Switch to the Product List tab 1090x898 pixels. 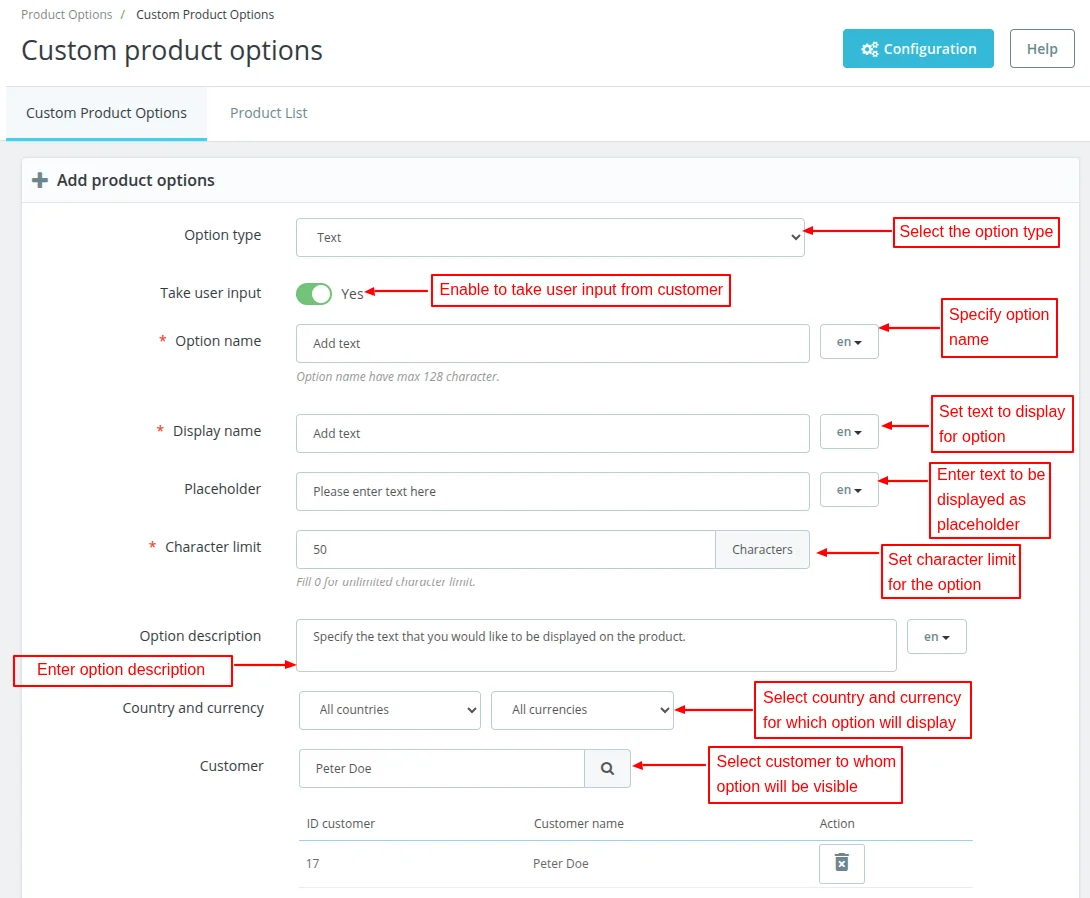268,113
